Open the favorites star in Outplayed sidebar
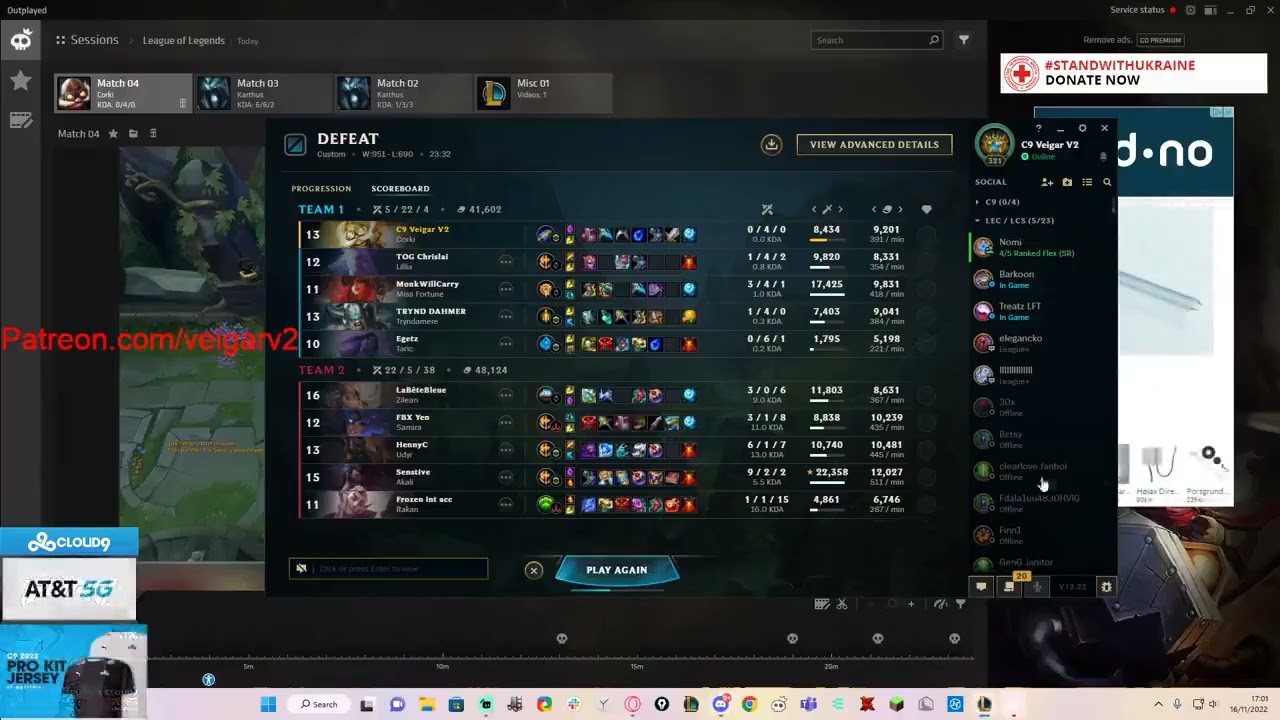This screenshot has width=1280, height=720. click(x=21, y=81)
